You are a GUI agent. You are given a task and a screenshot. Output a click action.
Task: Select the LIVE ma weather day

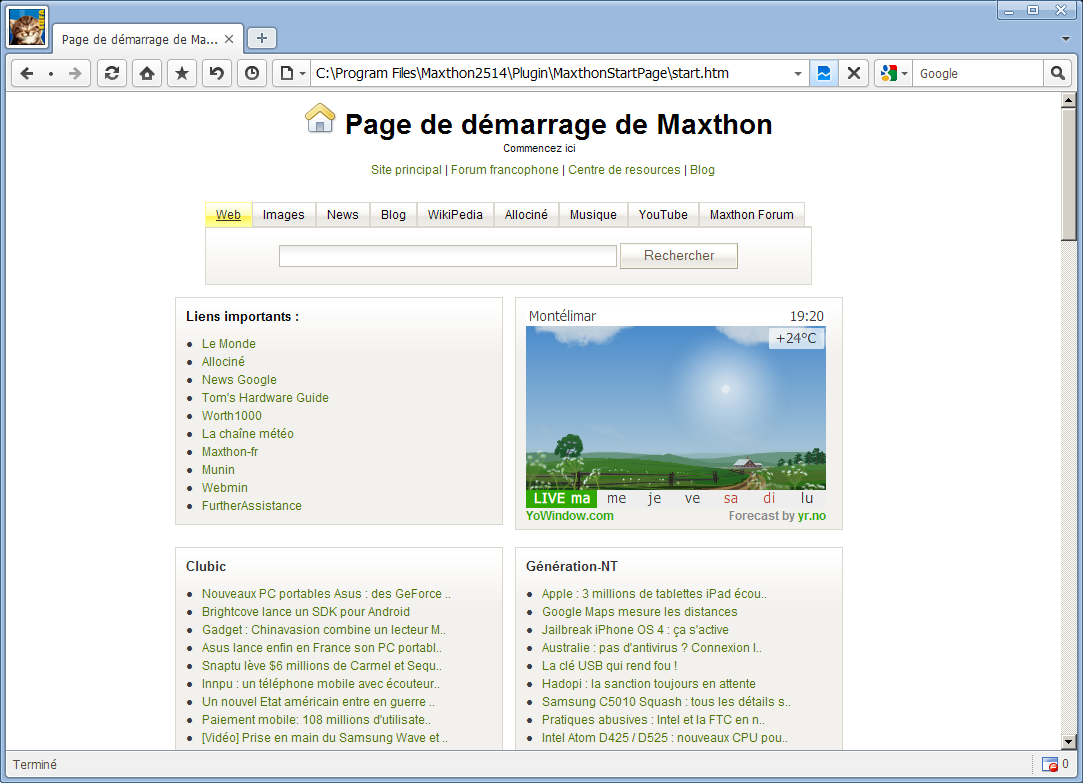pyautogui.click(x=562, y=499)
